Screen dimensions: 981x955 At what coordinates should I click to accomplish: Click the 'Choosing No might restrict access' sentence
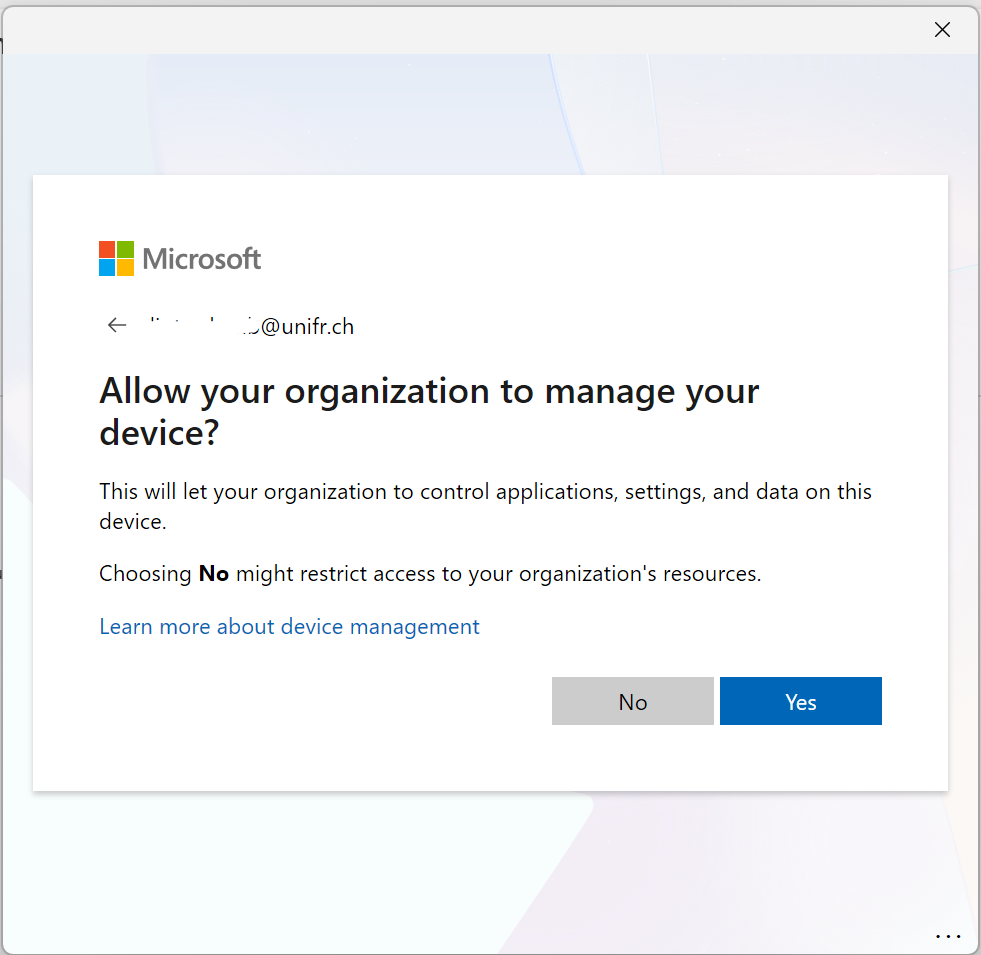click(x=430, y=573)
